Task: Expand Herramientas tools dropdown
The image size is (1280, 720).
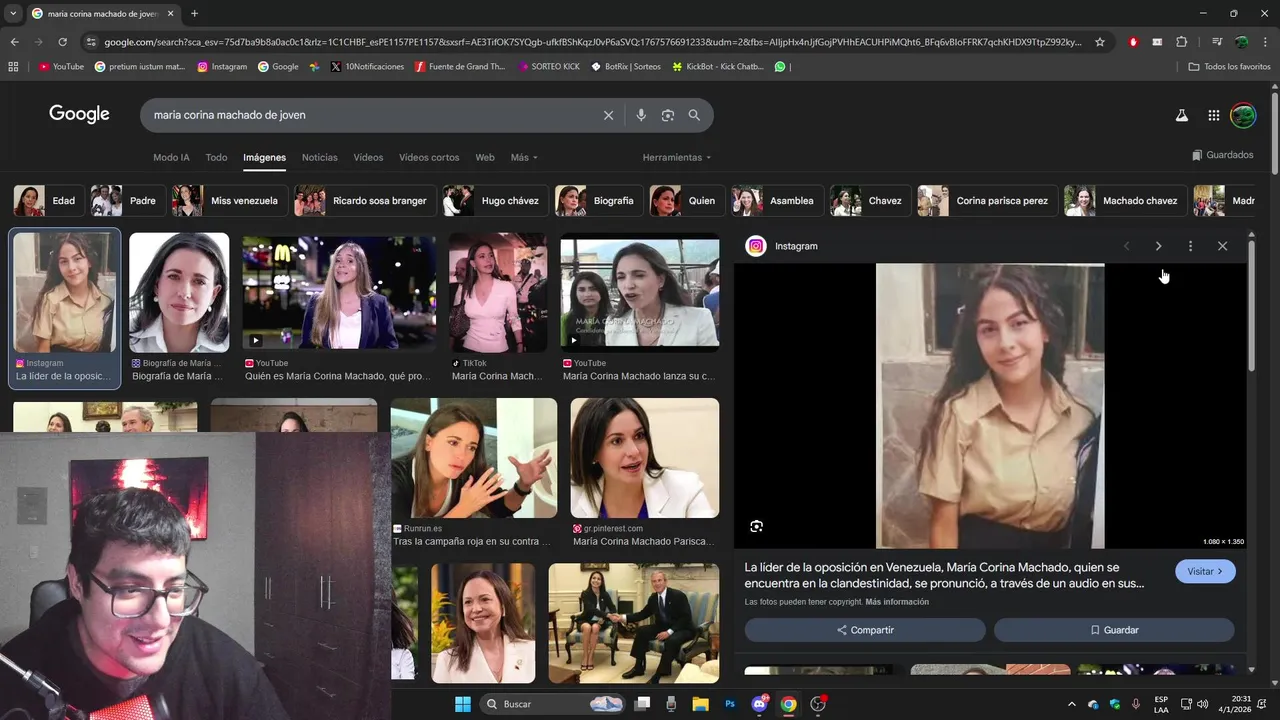Action: click(677, 158)
